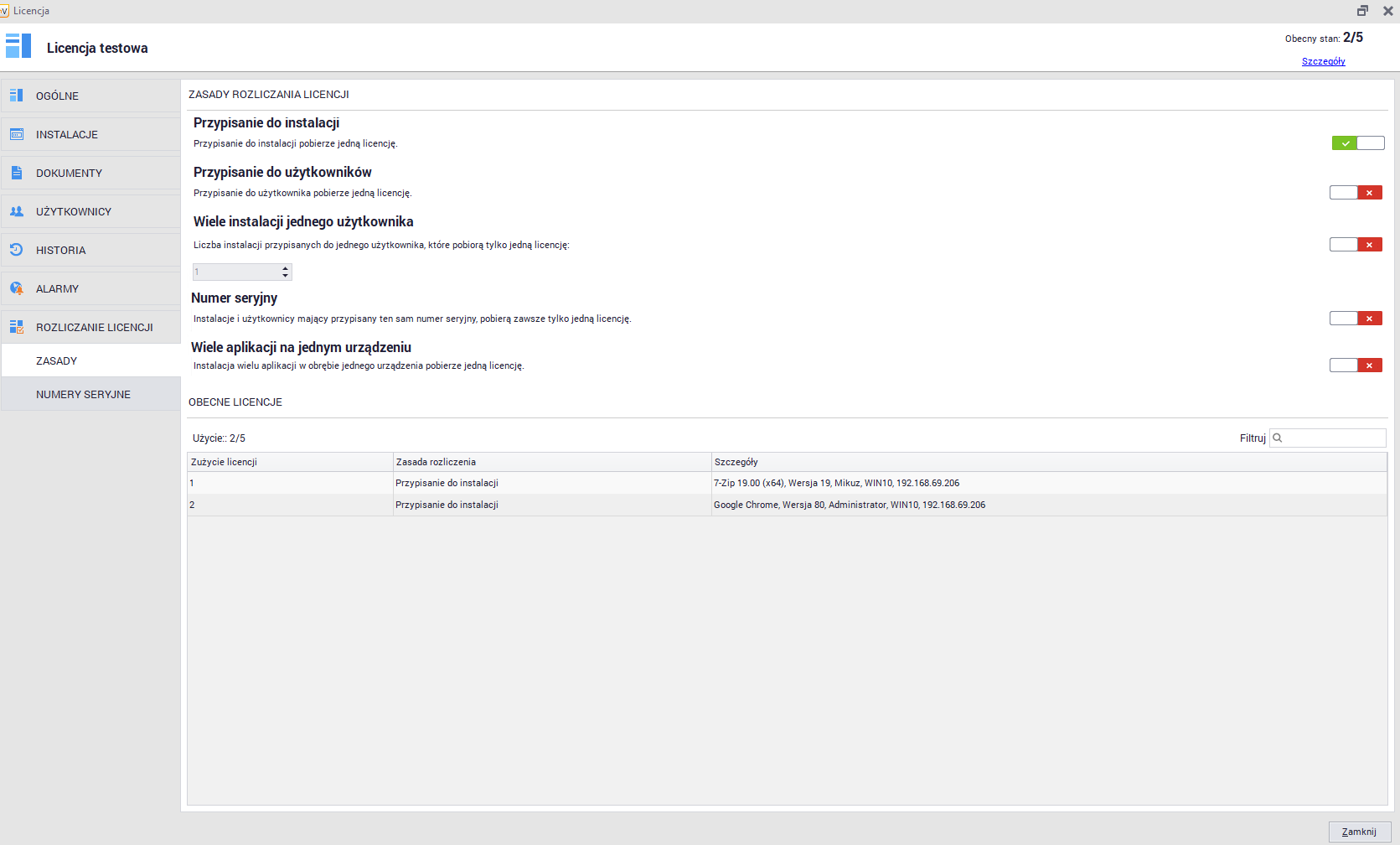The height and width of the screenshot is (845, 1400).
Task: Turn on Wiele aplikacji na jednym urządzeniu
Action: (1356, 365)
